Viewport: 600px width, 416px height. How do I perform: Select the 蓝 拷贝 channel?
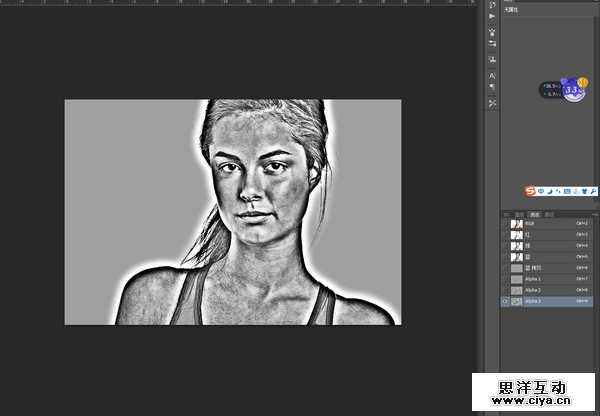click(x=540, y=268)
